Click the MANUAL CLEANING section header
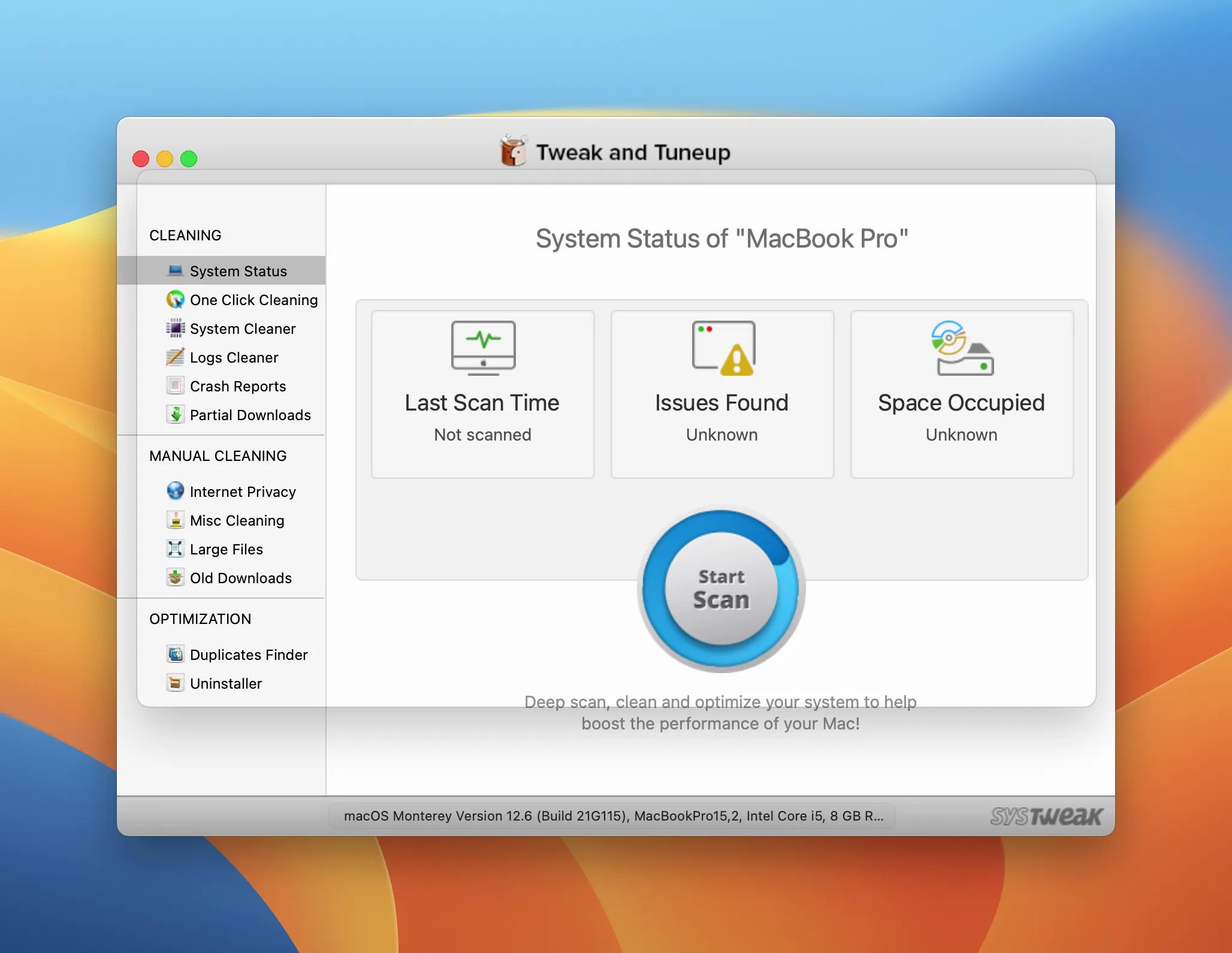1232x953 pixels. [x=218, y=456]
